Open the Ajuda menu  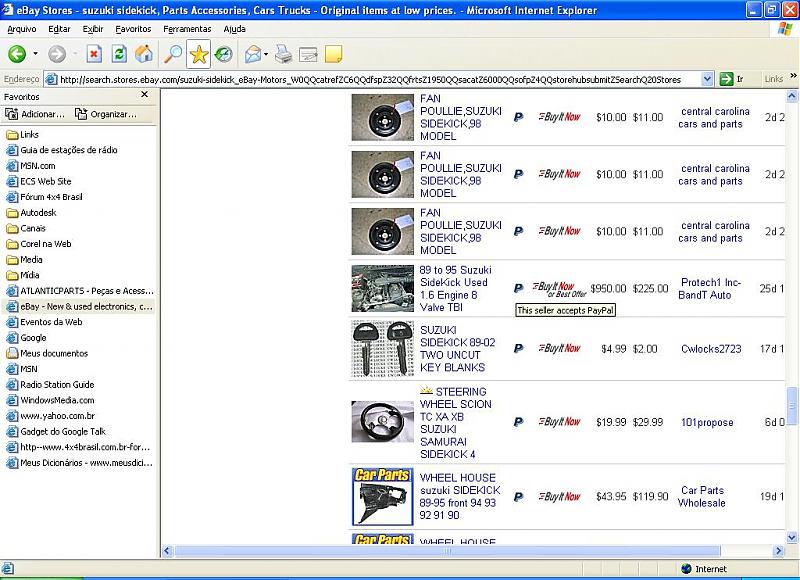235,29
